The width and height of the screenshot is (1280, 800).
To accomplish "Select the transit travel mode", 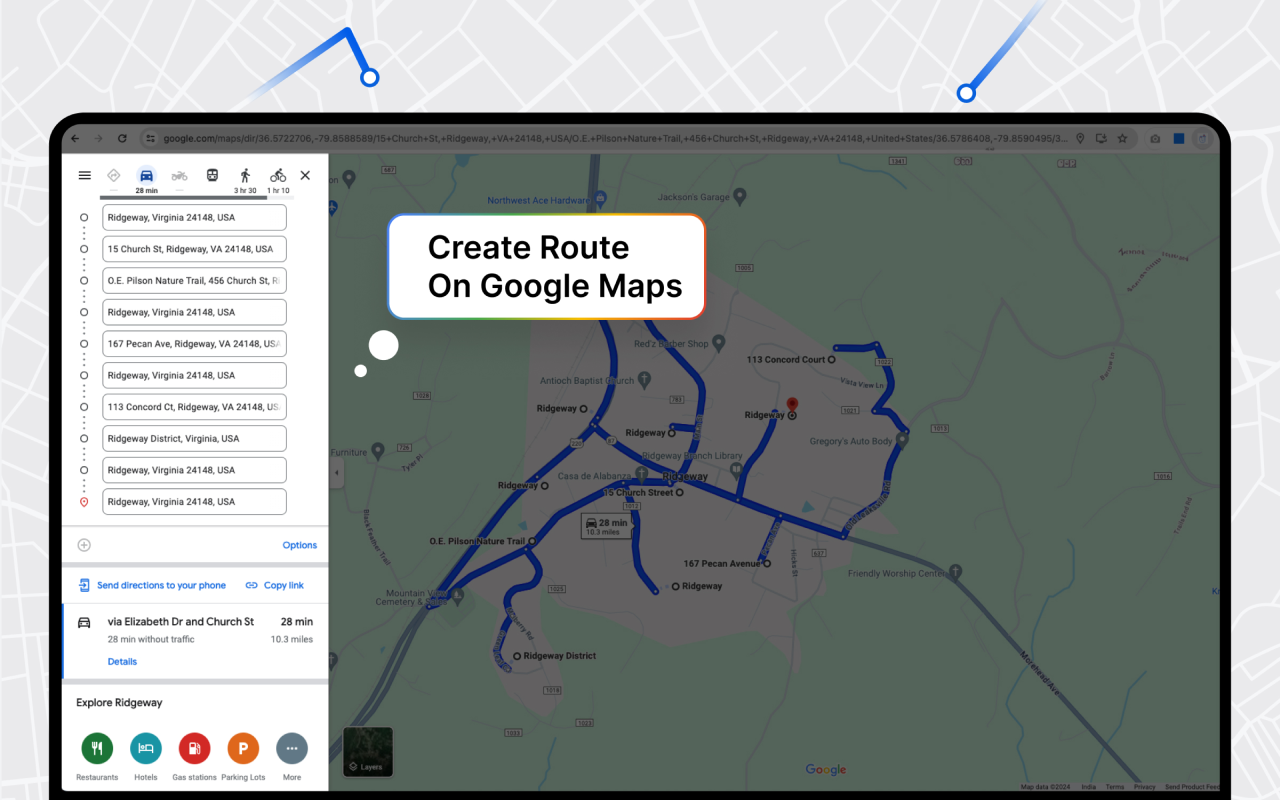I will tap(212, 175).
